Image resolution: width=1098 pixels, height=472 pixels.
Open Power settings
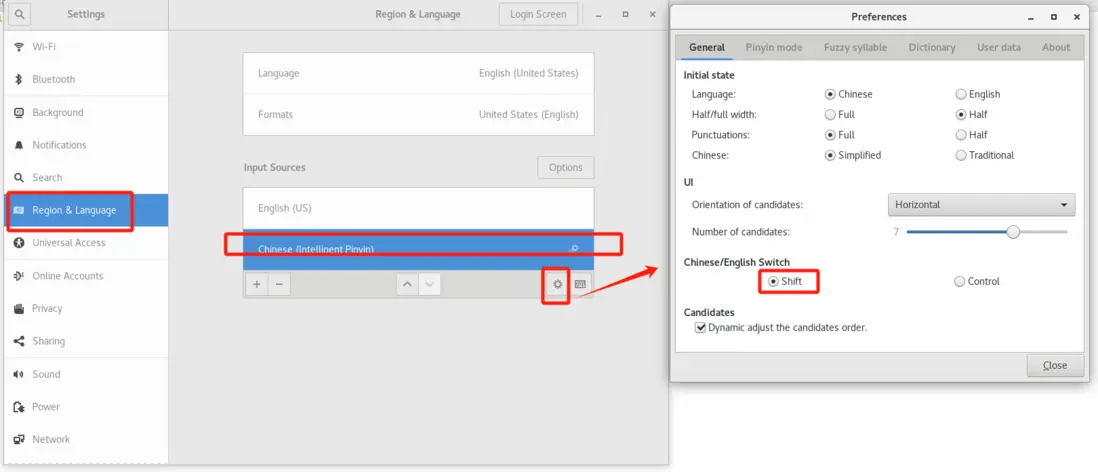[x=85, y=406]
